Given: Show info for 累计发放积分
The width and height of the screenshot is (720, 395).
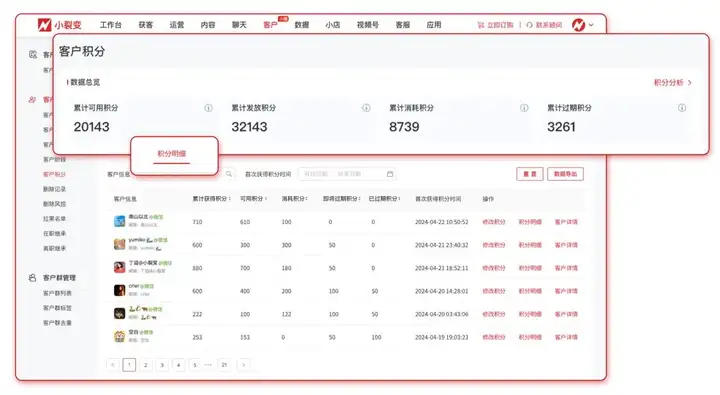Looking at the screenshot, I should pyautogui.click(x=366, y=108).
